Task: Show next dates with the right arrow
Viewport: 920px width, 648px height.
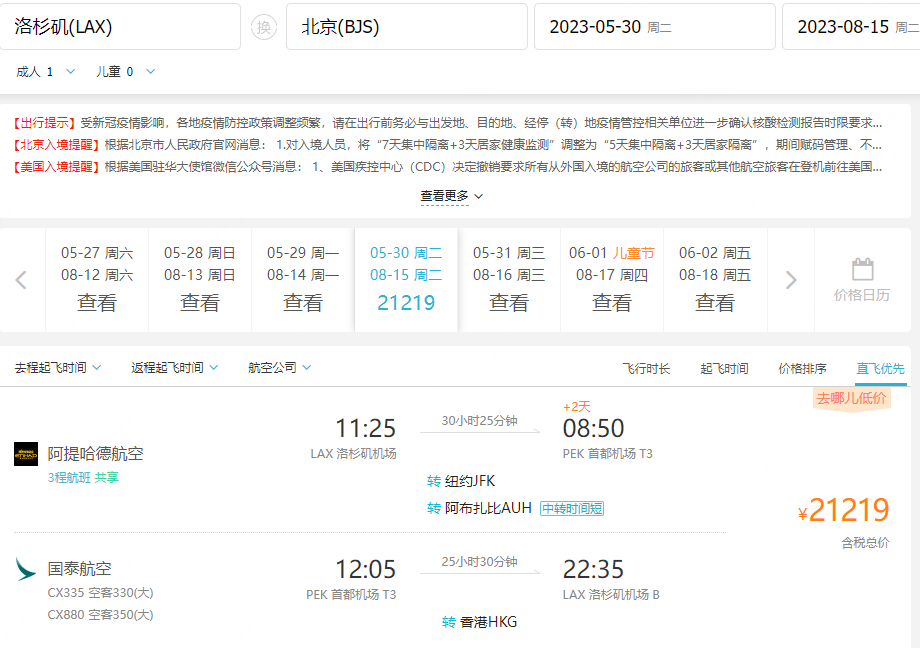Action: (791, 280)
